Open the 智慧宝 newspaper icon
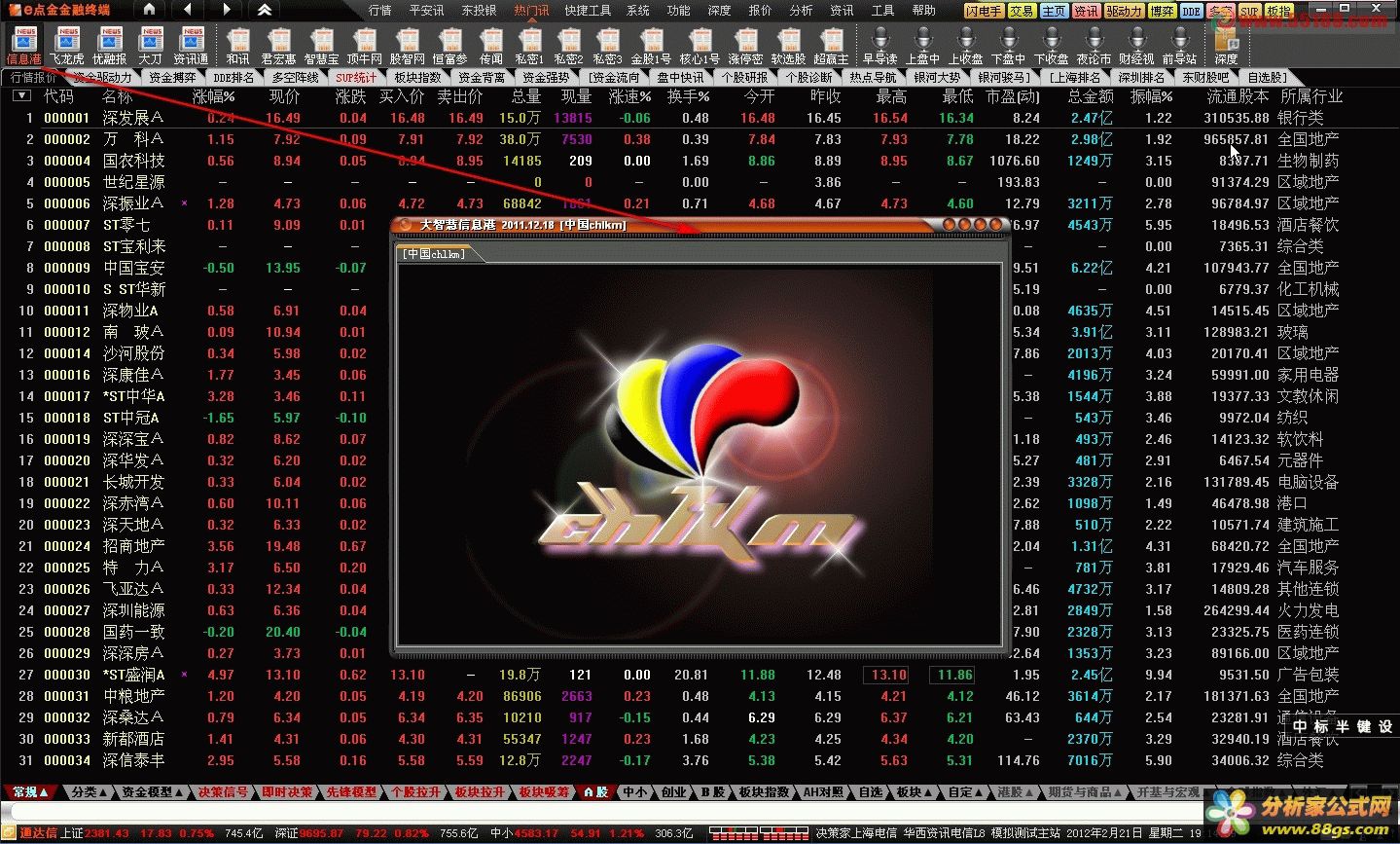This screenshot has height=844, width=1400. point(321,45)
